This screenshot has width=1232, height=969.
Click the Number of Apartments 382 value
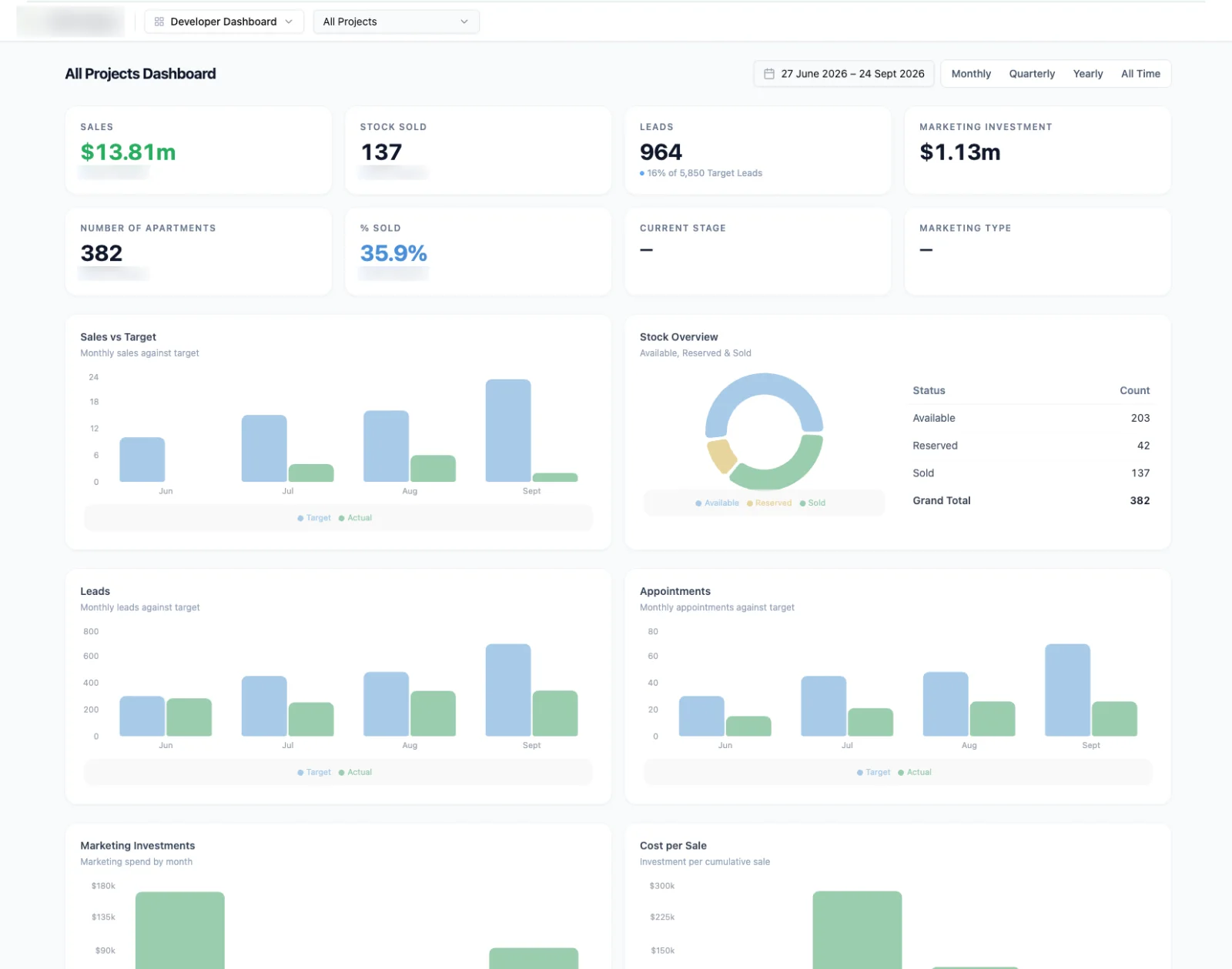point(102,253)
